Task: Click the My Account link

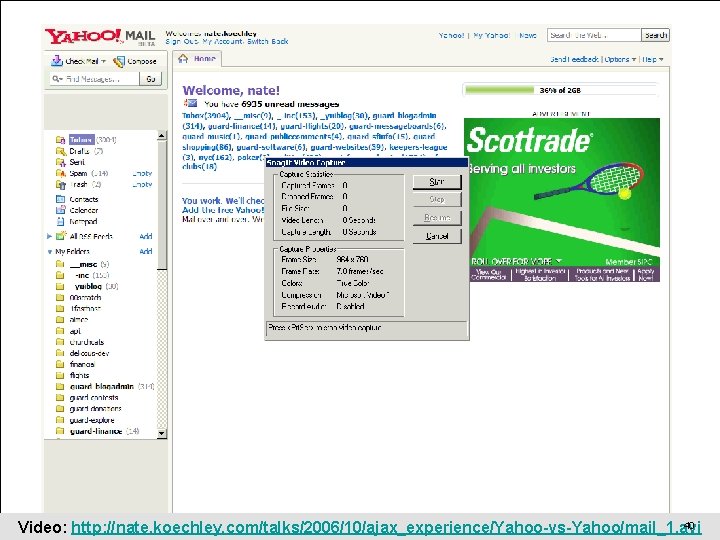Action: [x=222, y=41]
